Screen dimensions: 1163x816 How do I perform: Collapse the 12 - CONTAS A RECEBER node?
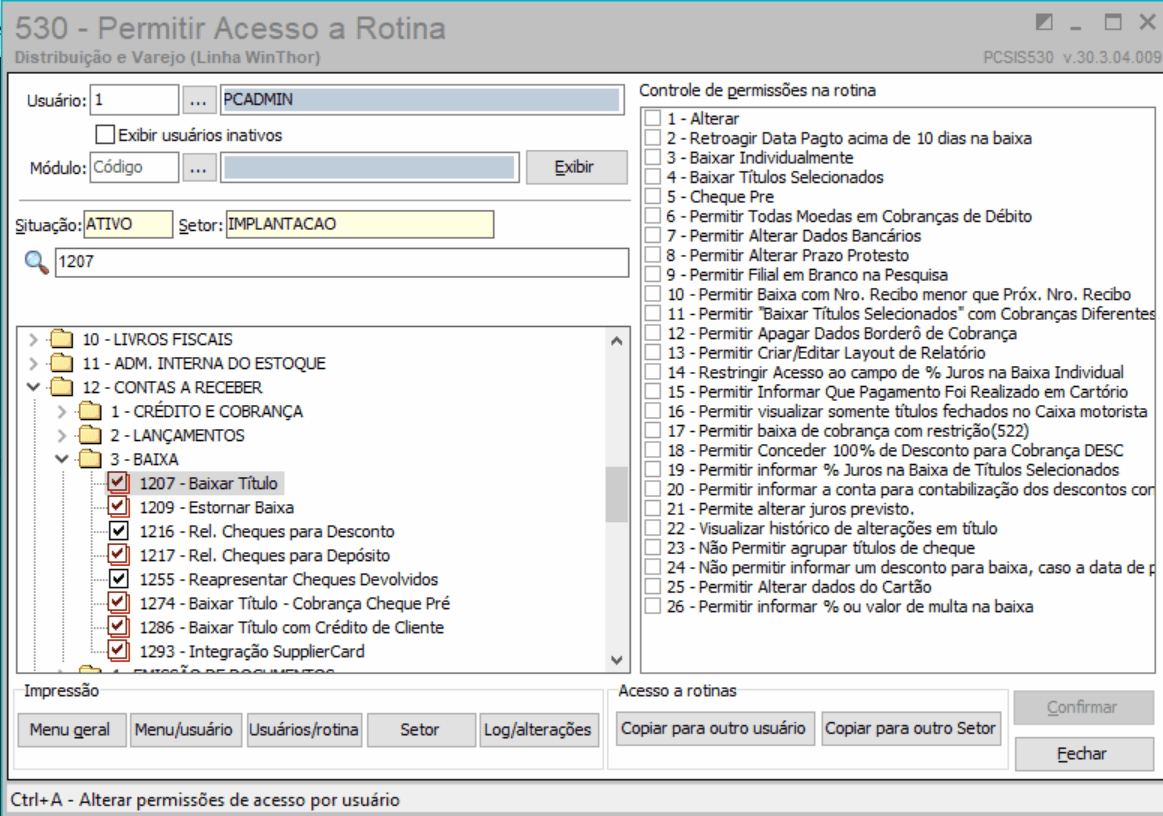tap(33, 387)
